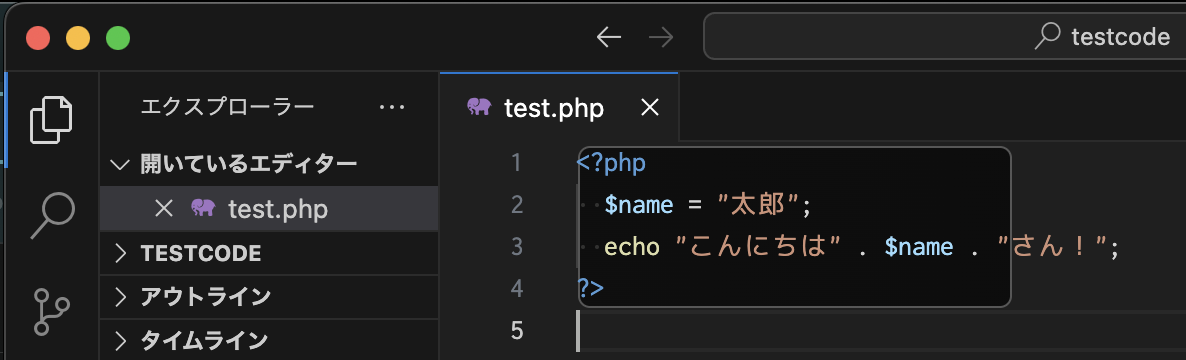Open the Explorer view in activity bar

(51, 119)
